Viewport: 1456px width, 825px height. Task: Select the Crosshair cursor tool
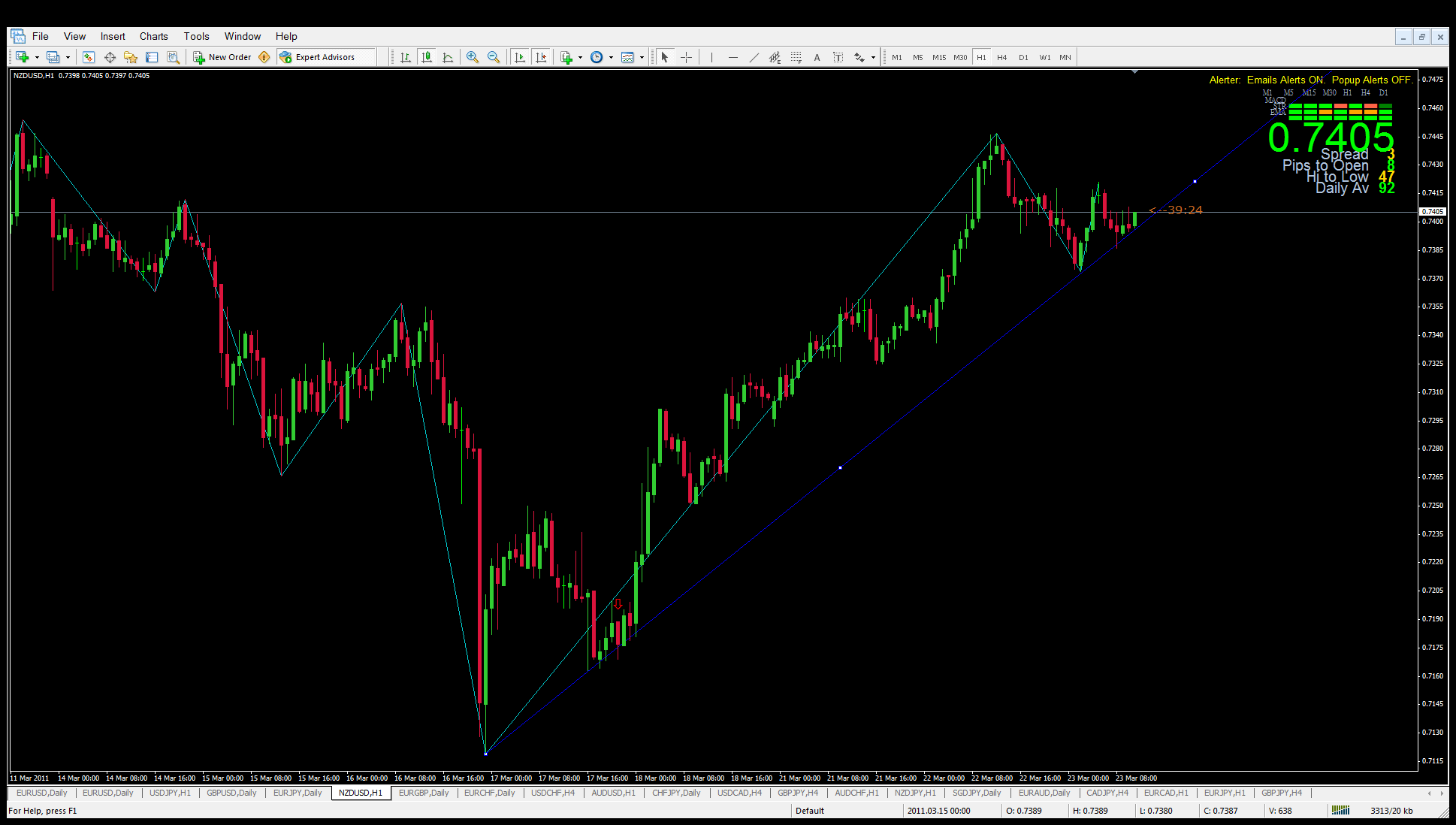pyautogui.click(x=686, y=57)
